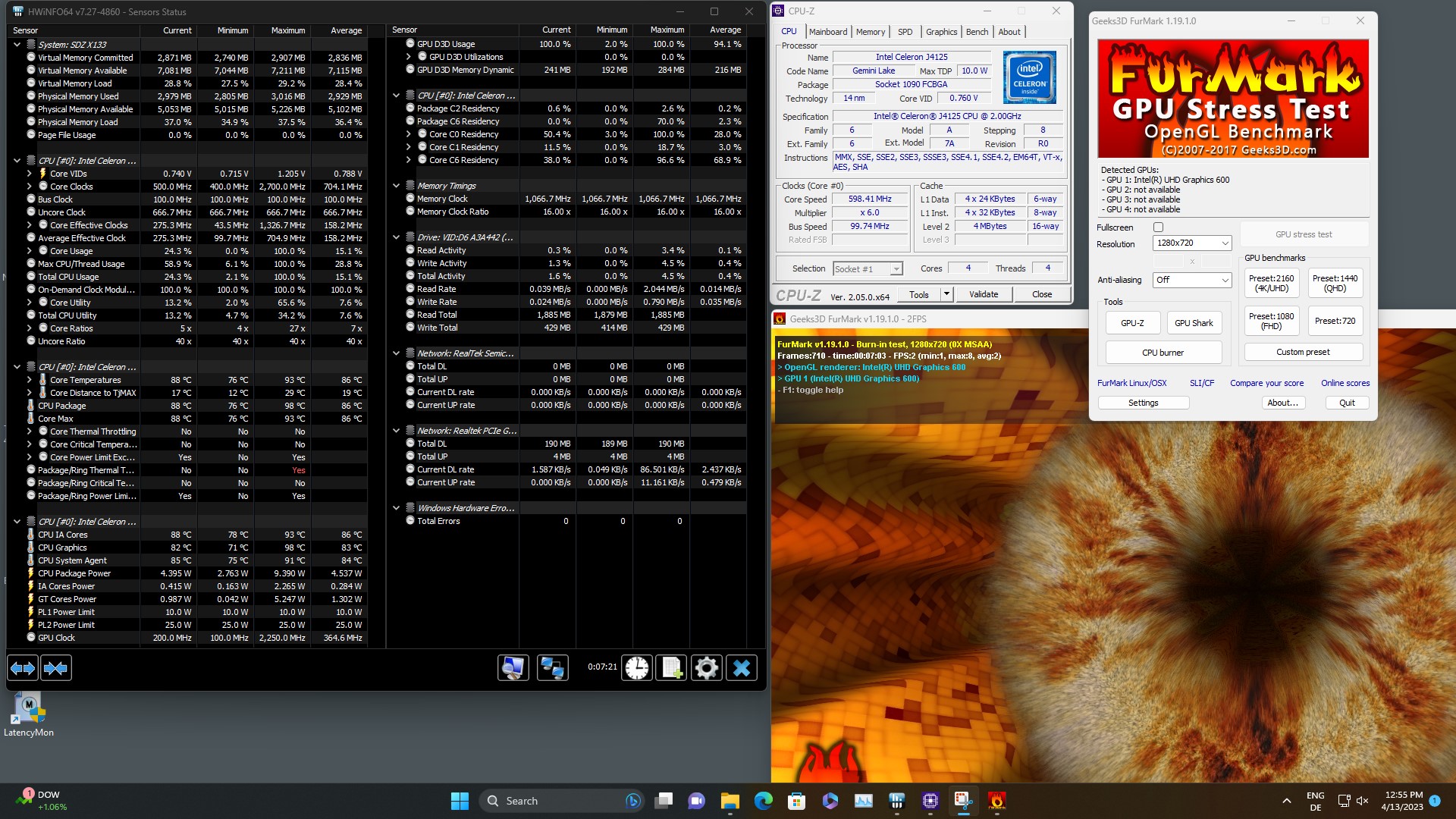Expand the Core VIDs row
The image size is (1456, 819).
pos(30,174)
